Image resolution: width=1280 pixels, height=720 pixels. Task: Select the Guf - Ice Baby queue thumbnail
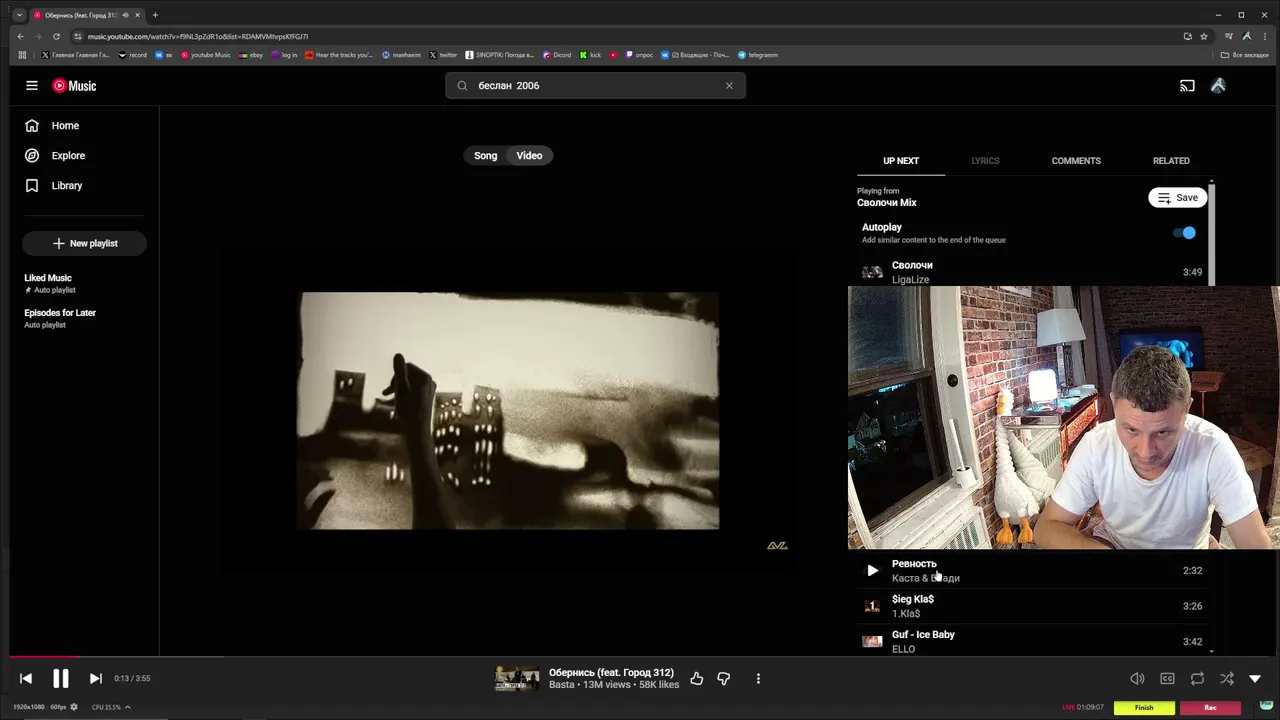tap(872, 641)
